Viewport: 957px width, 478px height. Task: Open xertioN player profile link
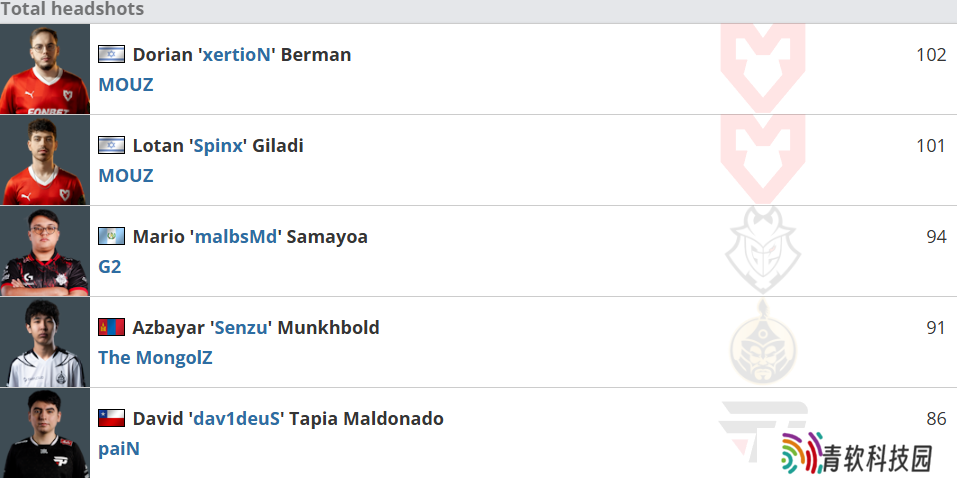coord(236,54)
